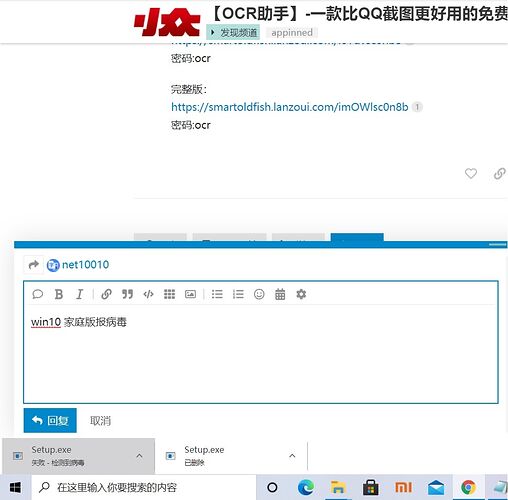This screenshot has width=508, height=500.
Task: Open the OCR助手 topic title
Action: 359,14
